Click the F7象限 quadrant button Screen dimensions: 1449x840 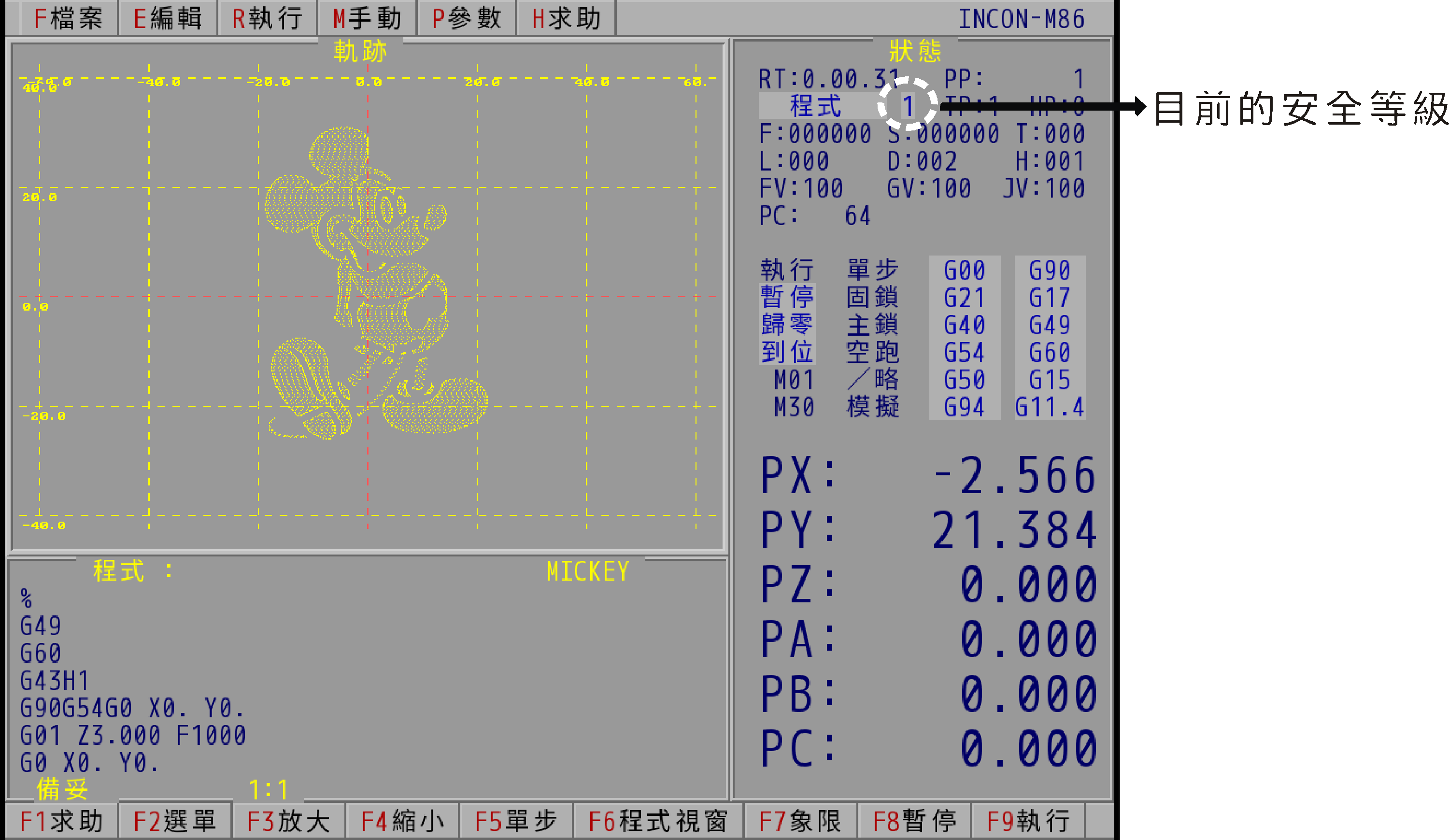(800, 821)
